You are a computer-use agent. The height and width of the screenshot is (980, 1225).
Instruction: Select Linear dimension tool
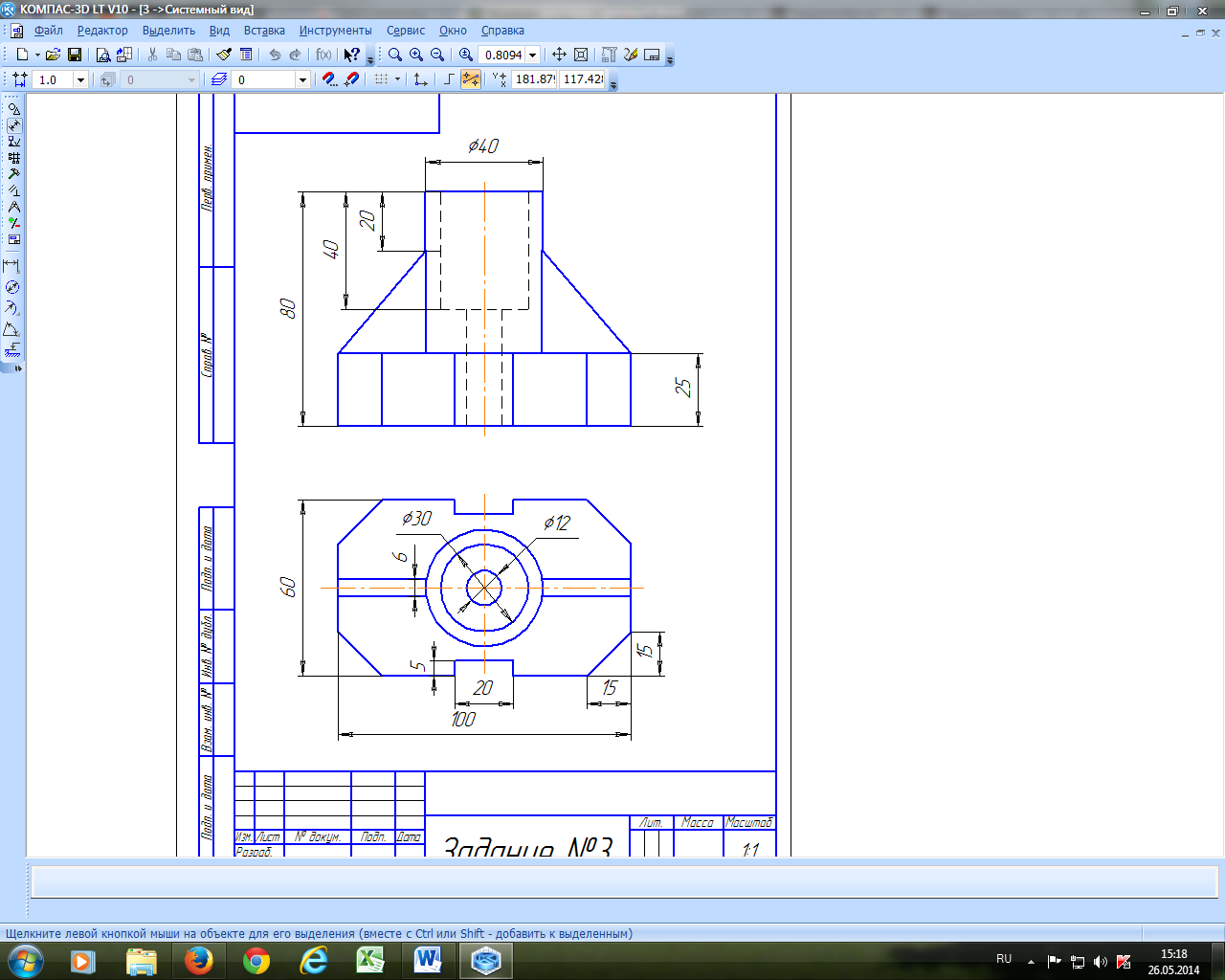(x=11, y=266)
